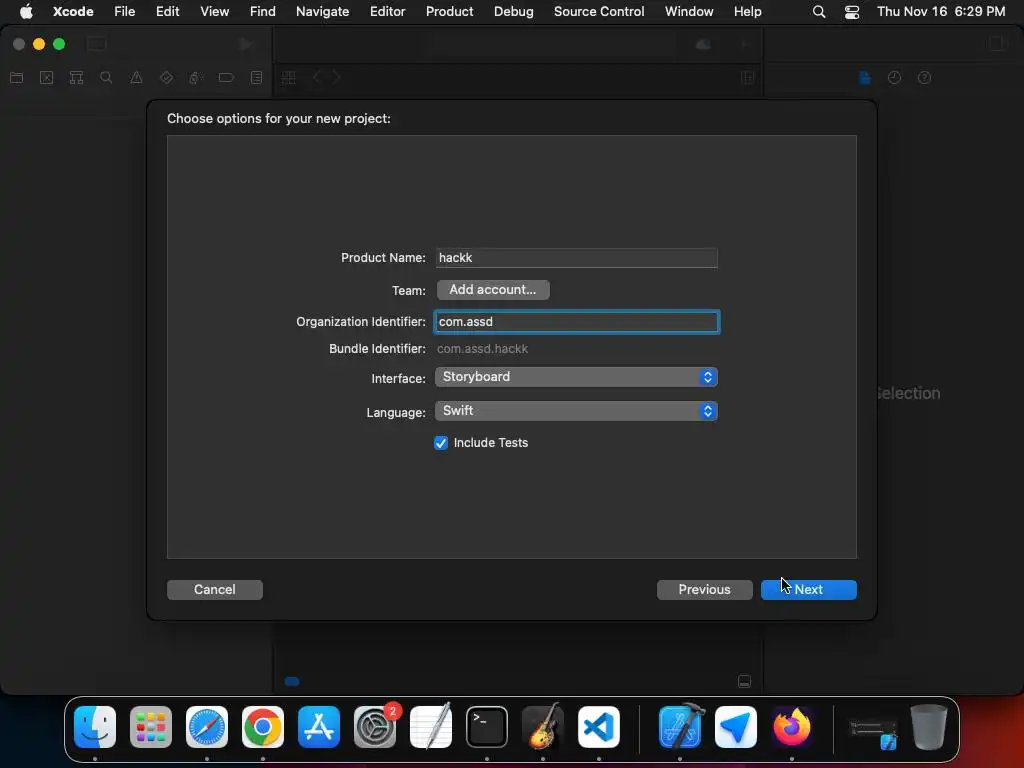Switch to Xcode icon in the Dock
Screen dimensions: 1024x768
click(680, 727)
